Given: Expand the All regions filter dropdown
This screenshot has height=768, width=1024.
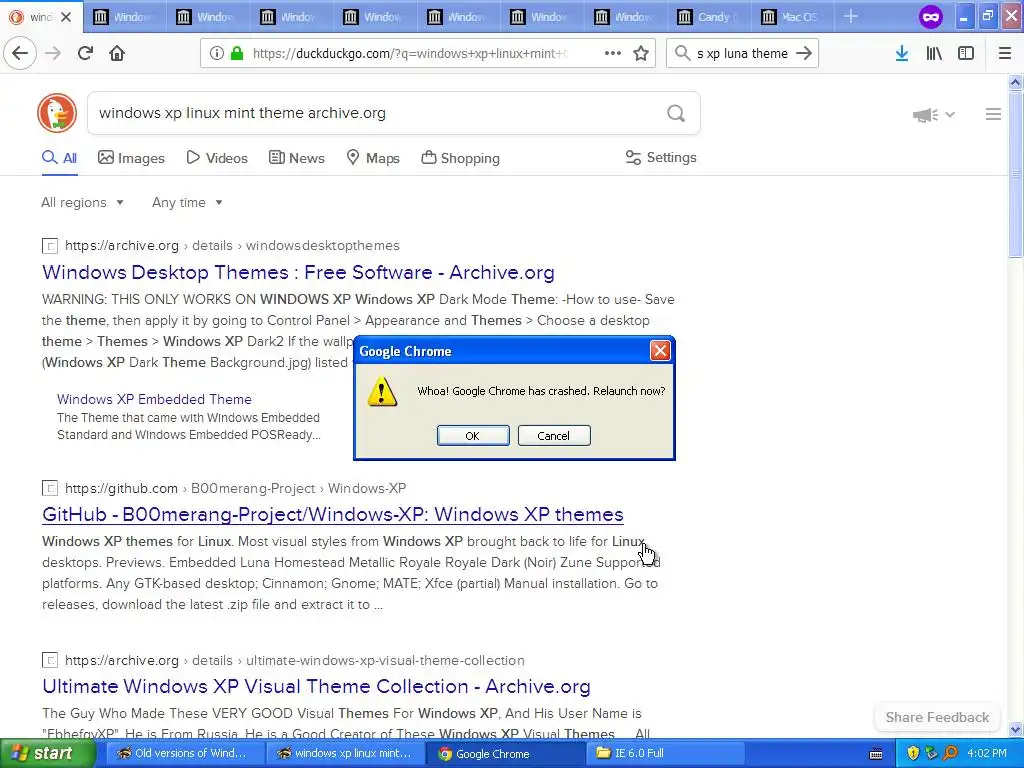Looking at the screenshot, I should (x=82, y=202).
